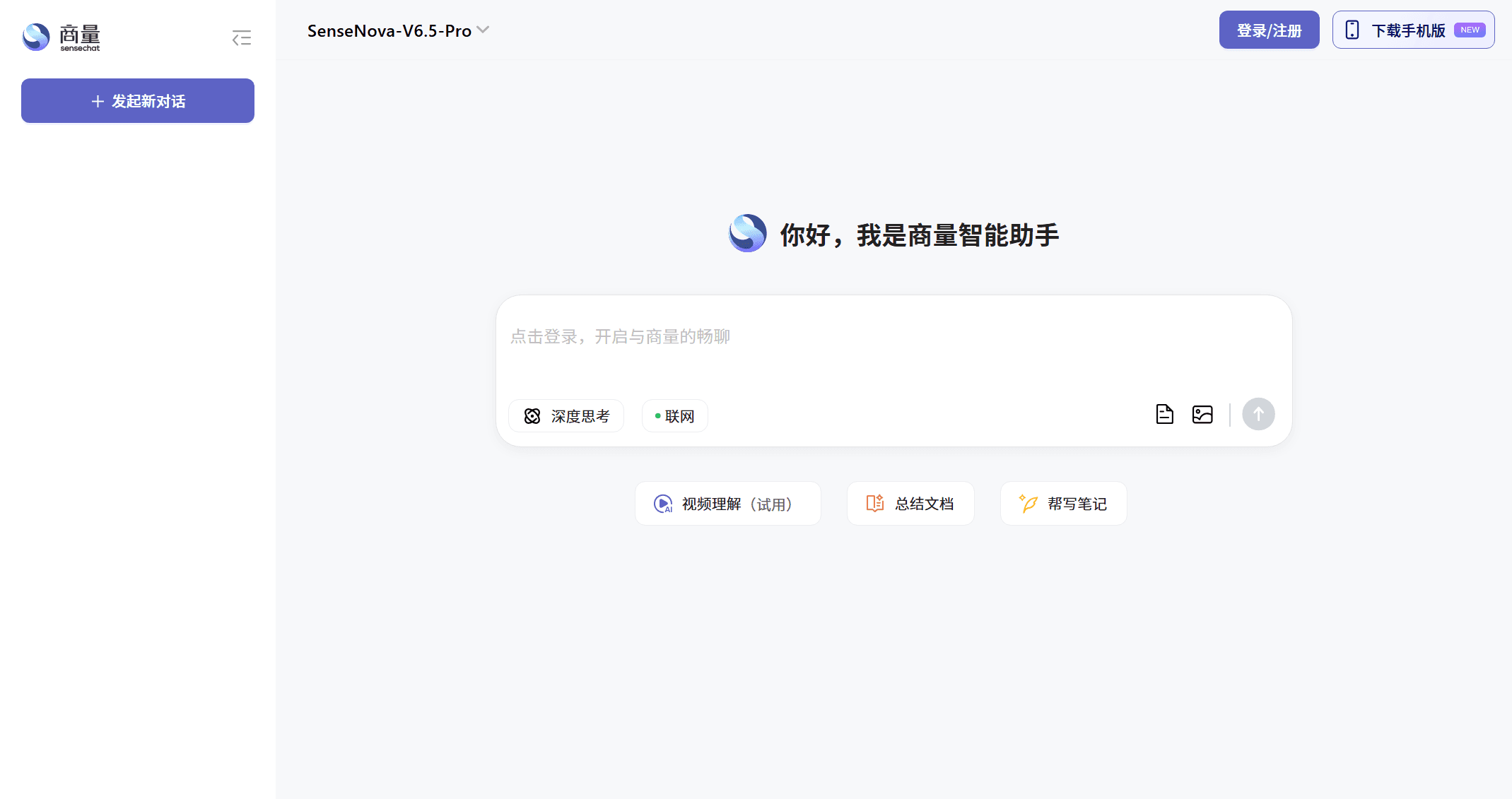Click the send message arrow
Screen dimensions: 1512x799
[1258, 414]
